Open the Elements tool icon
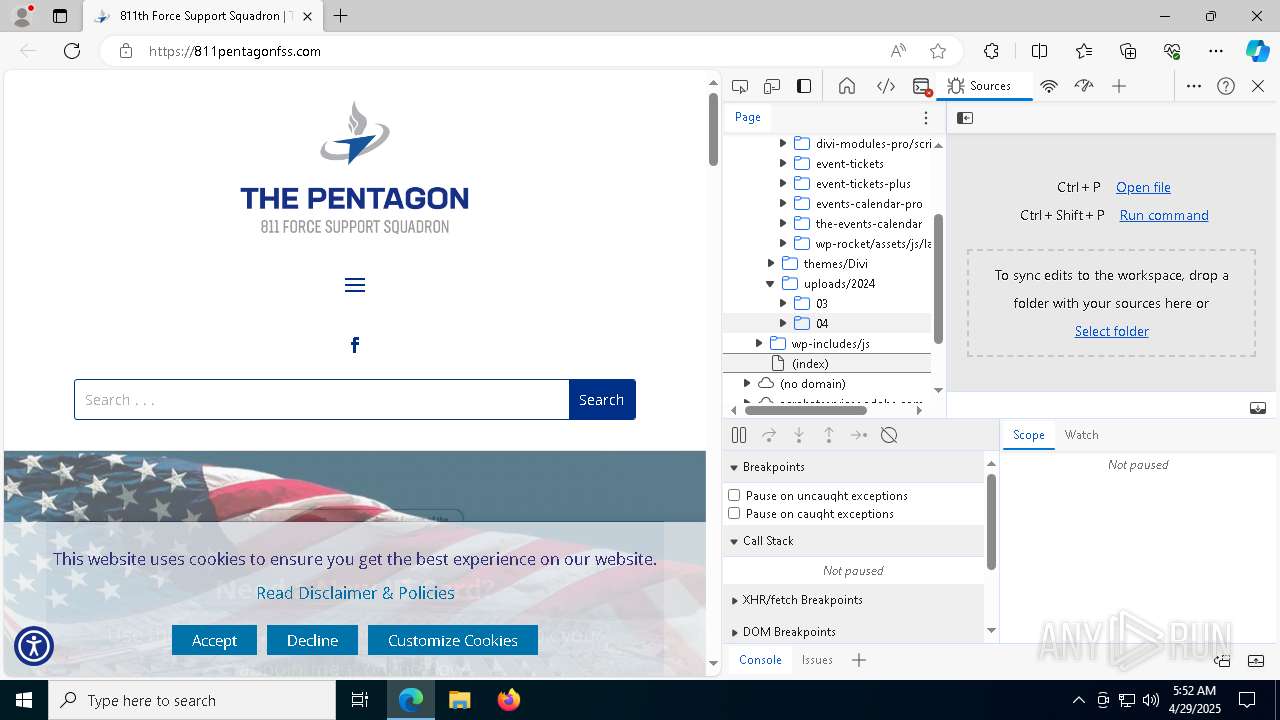The image size is (1280, 720). pos(886,86)
